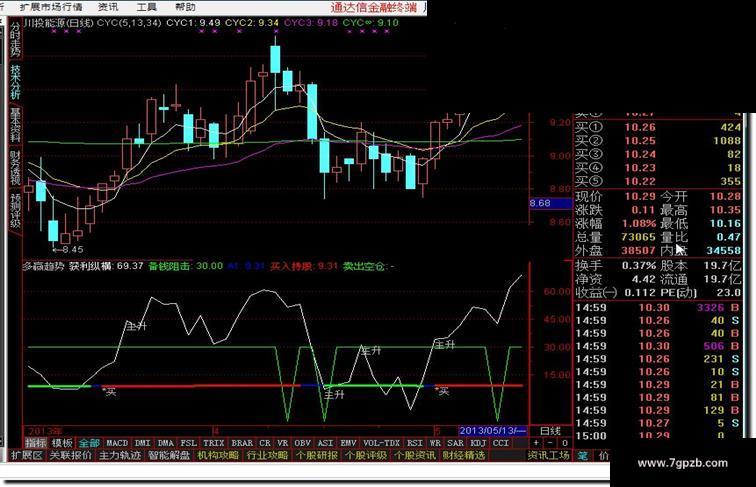
Task: Open the 扩展市场行情 menu
Action: [x=51, y=7]
